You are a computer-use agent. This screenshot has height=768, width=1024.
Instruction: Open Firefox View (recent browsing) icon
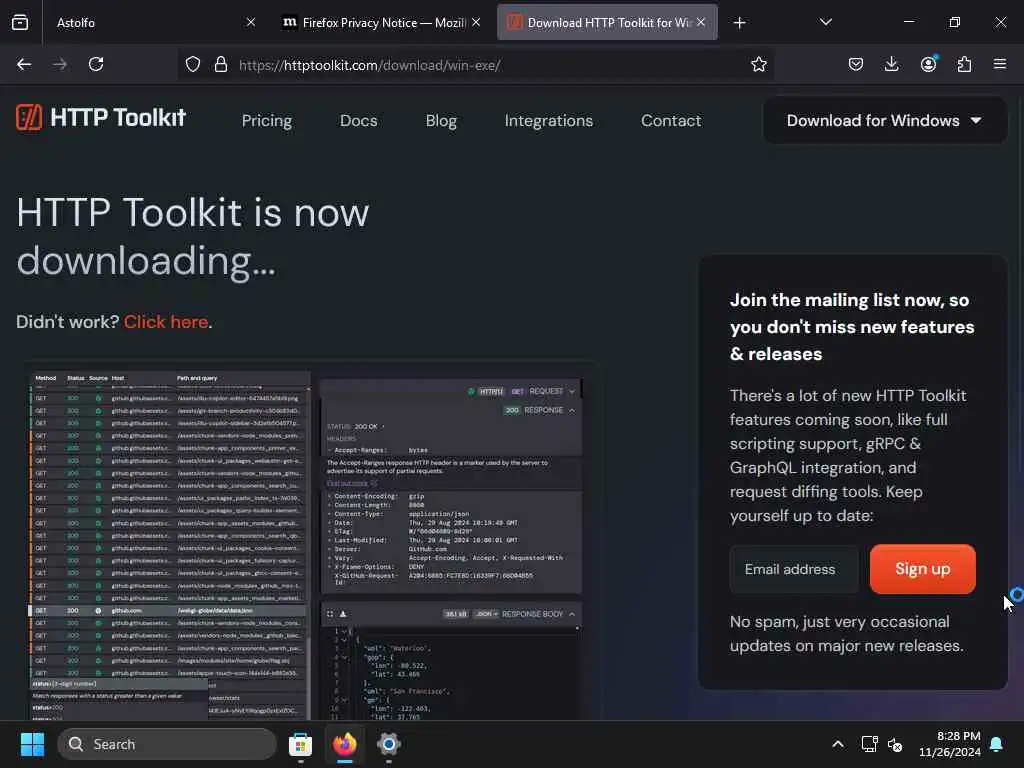20,22
